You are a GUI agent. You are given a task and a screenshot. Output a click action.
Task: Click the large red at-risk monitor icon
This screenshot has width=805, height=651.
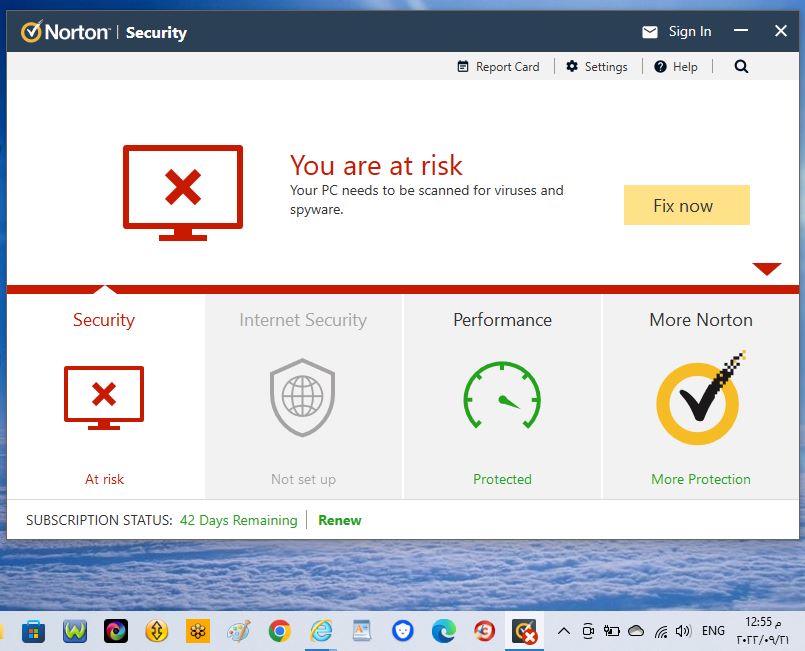(183, 193)
